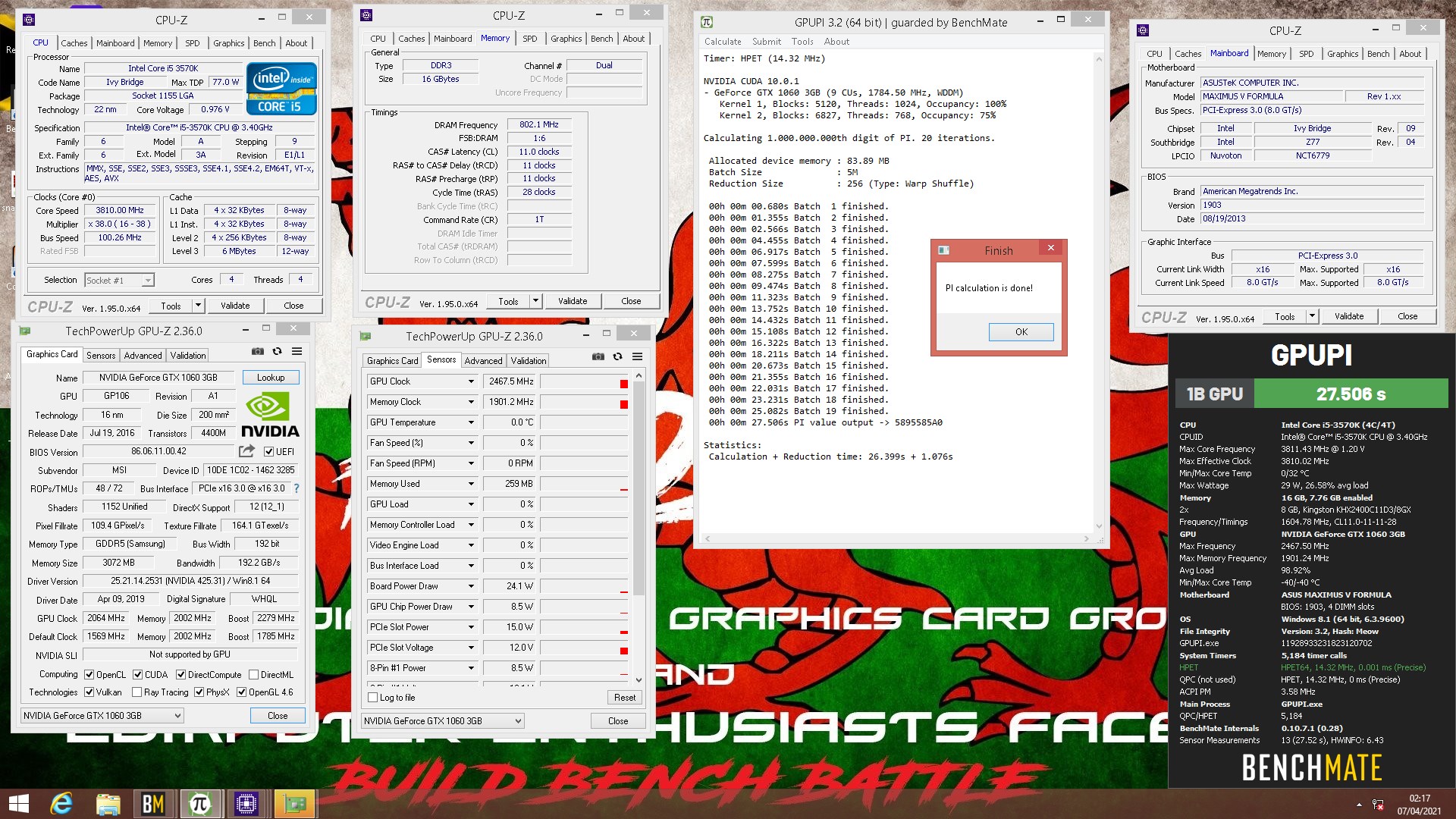The image size is (1456, 819).
Task: Click network icon in system tray
Action: point(1378,805)
